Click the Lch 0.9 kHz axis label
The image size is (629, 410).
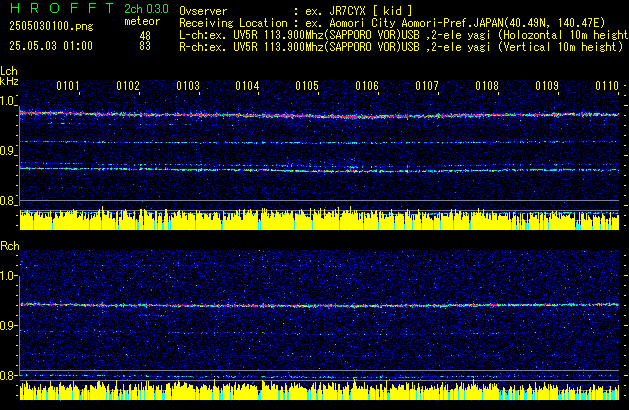8,151
